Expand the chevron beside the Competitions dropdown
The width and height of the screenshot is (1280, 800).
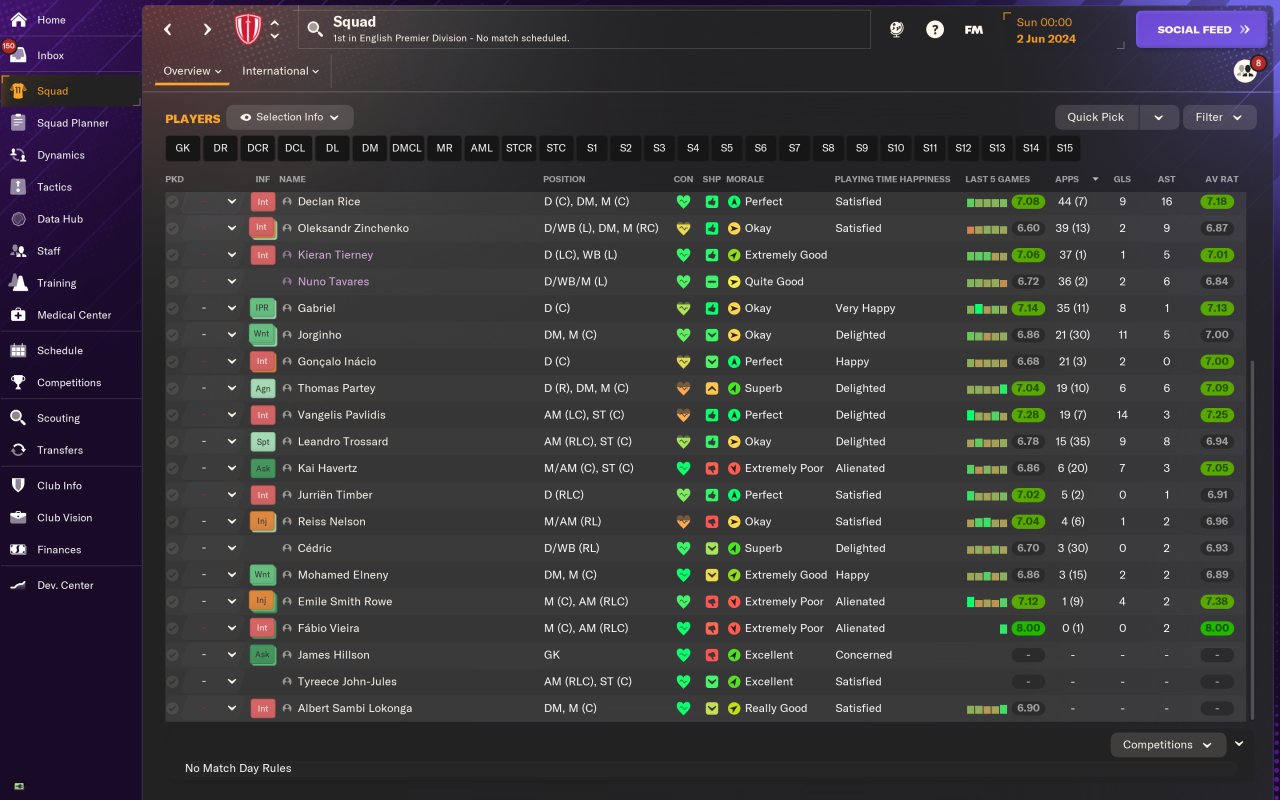coord(1240,744)
